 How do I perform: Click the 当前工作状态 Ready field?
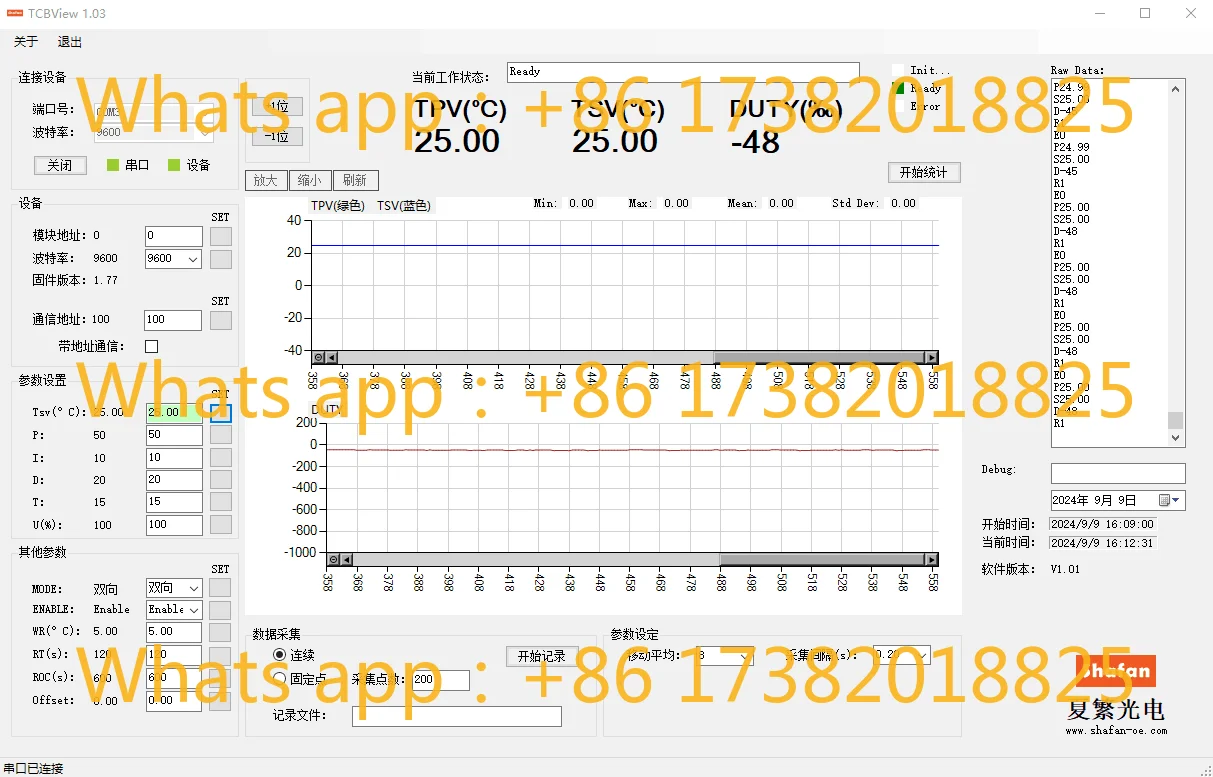(x=682, y=73)
